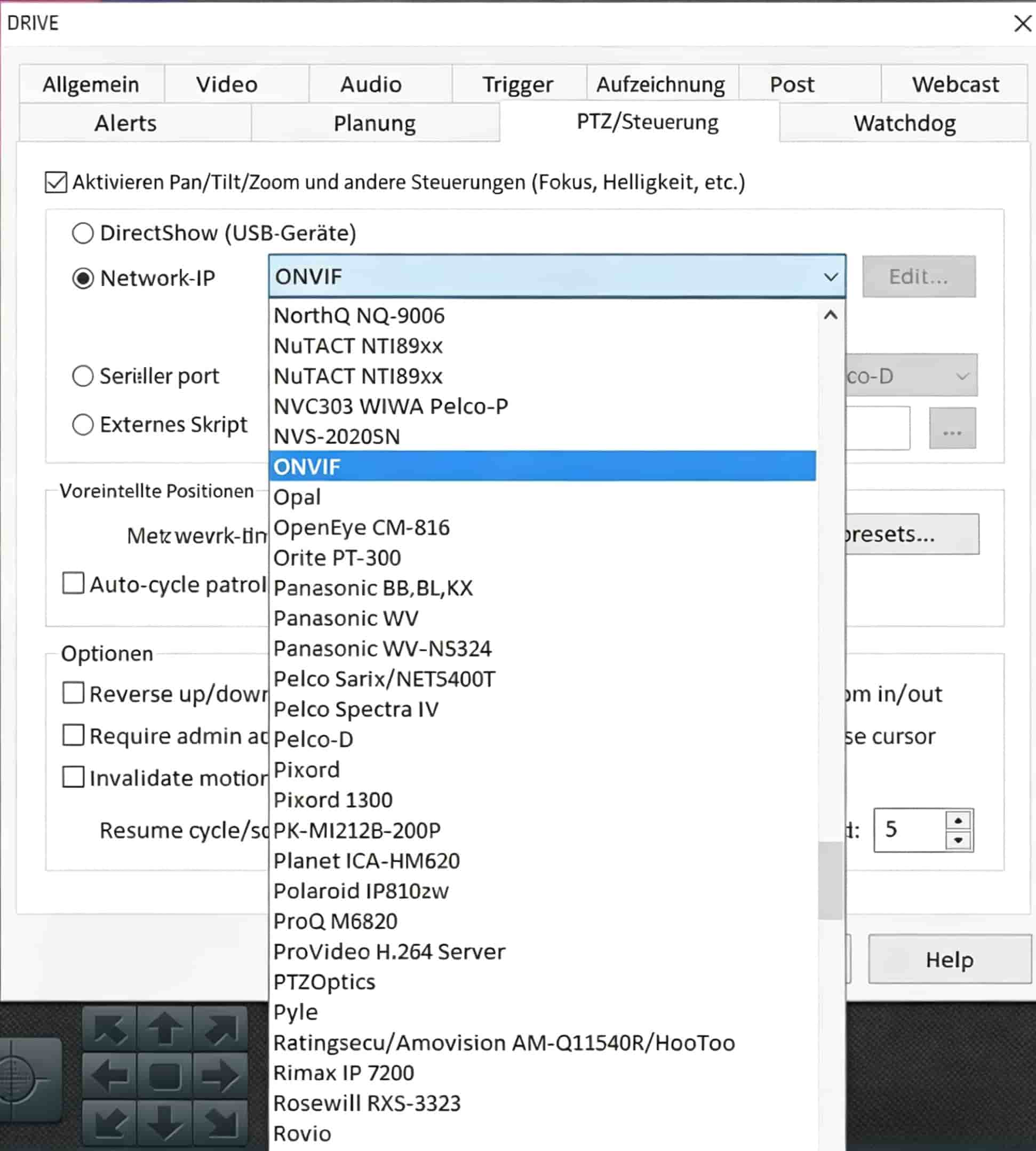Click the Help button
1036x1151 pixels.
click(950, 960)
